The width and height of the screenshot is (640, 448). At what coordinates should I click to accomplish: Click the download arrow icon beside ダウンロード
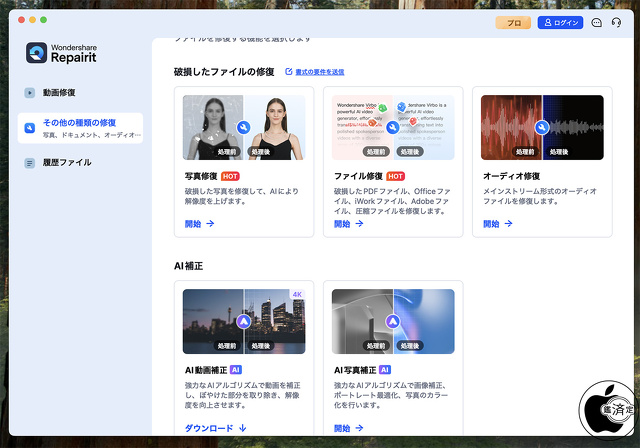[x=242, y=428]
